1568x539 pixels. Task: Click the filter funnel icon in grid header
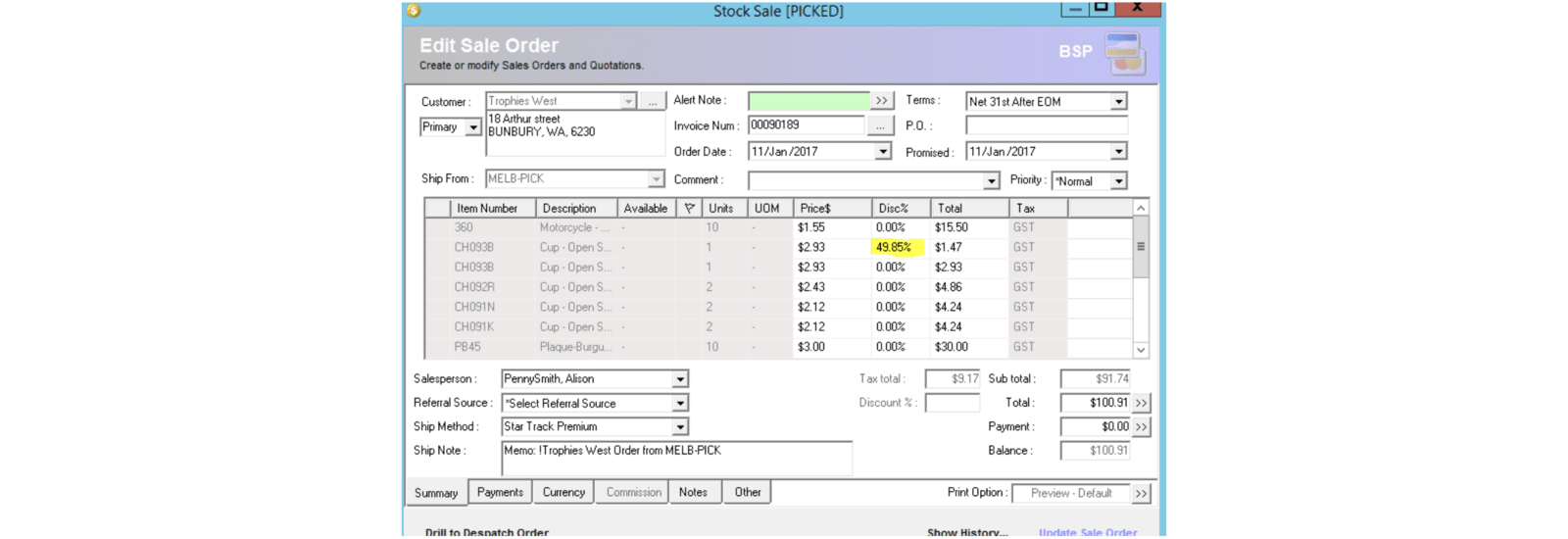(689, 209)
